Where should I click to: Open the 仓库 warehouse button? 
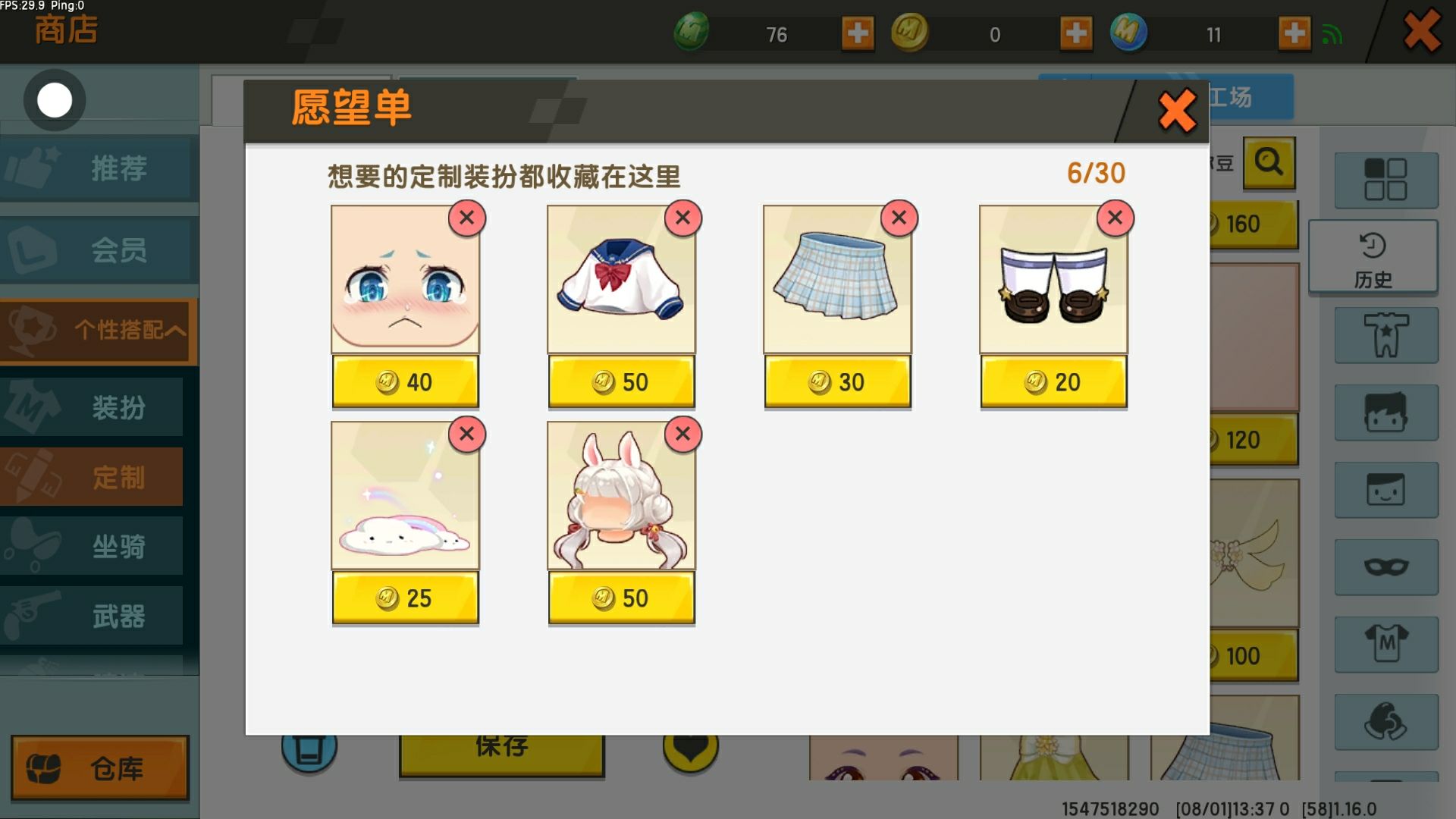(x=99, y=767)
